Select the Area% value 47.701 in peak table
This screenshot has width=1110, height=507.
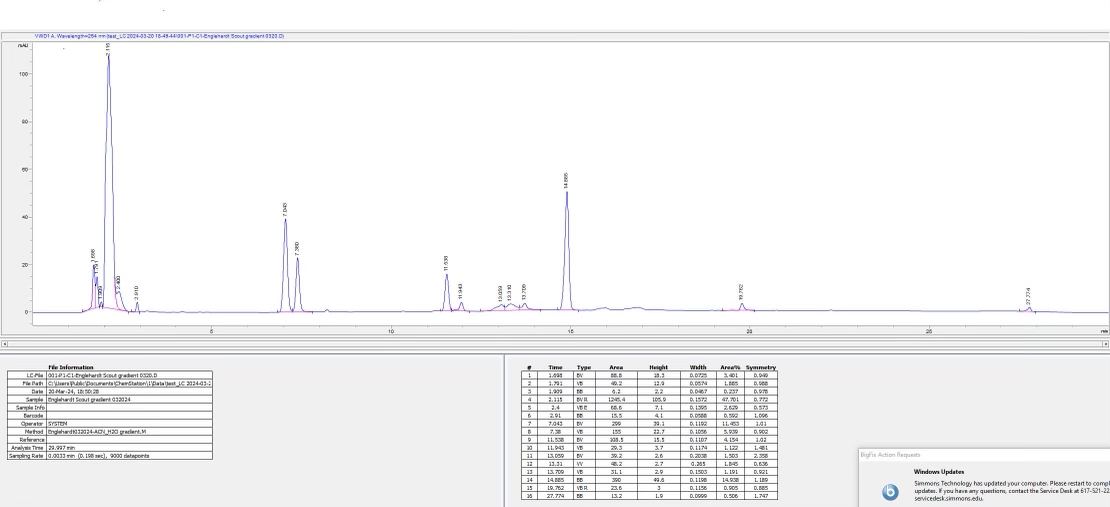coord(730,399)
